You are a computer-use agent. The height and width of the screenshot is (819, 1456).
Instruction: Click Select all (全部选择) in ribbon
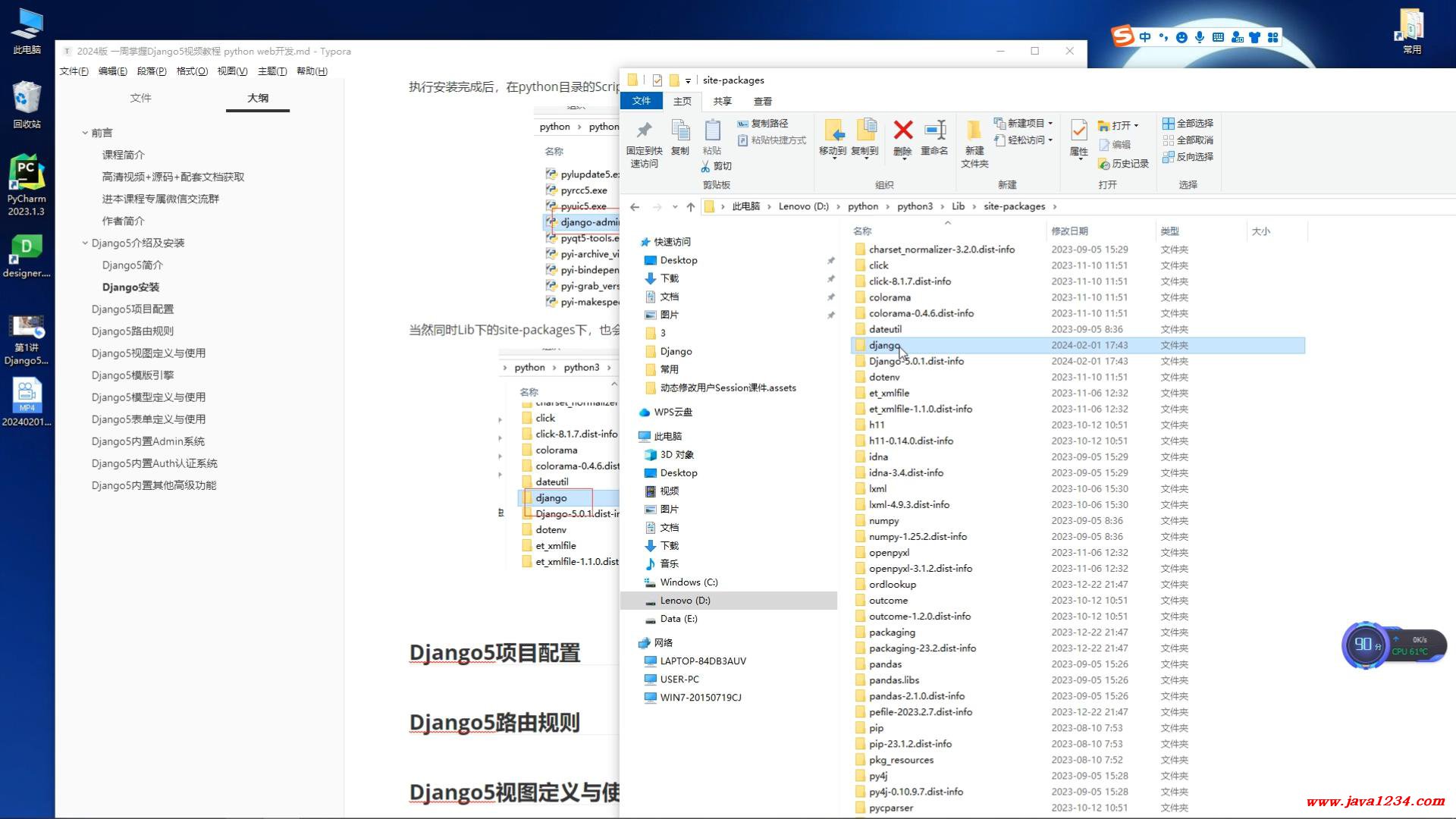click(x=1188, y=124)
